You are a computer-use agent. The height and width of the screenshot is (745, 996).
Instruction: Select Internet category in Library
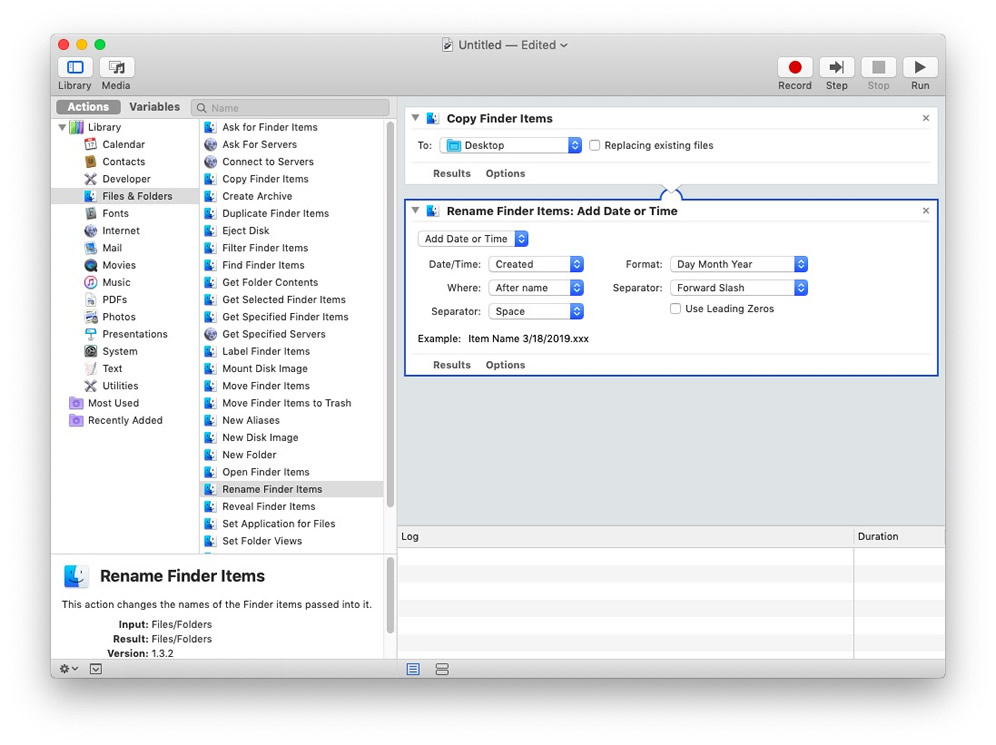click(121, 231)
